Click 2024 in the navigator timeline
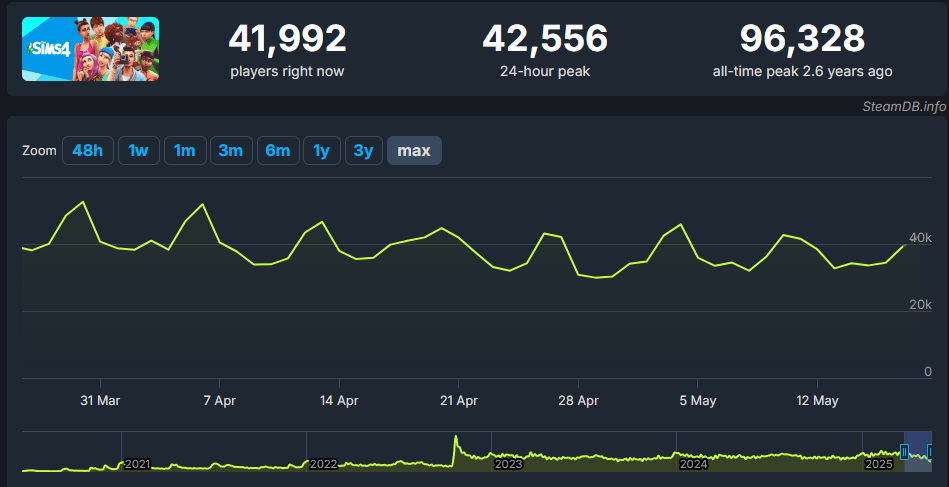Screen dimensions: 949x487 coord(693,464)
